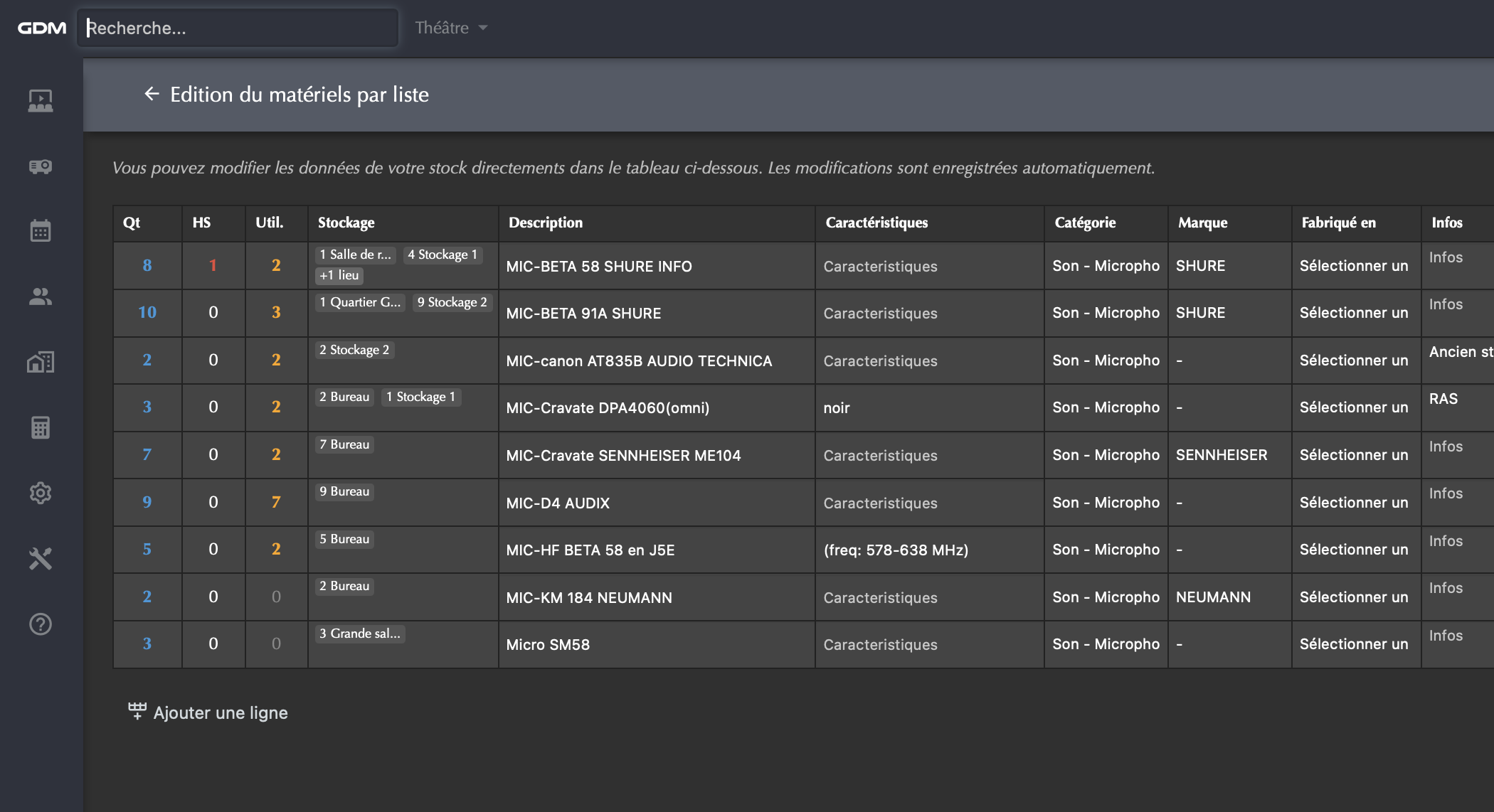The height and width of the screenshot is (812, 1494).
Task: Click the GDM logo
Action: [x=42, y=28]
